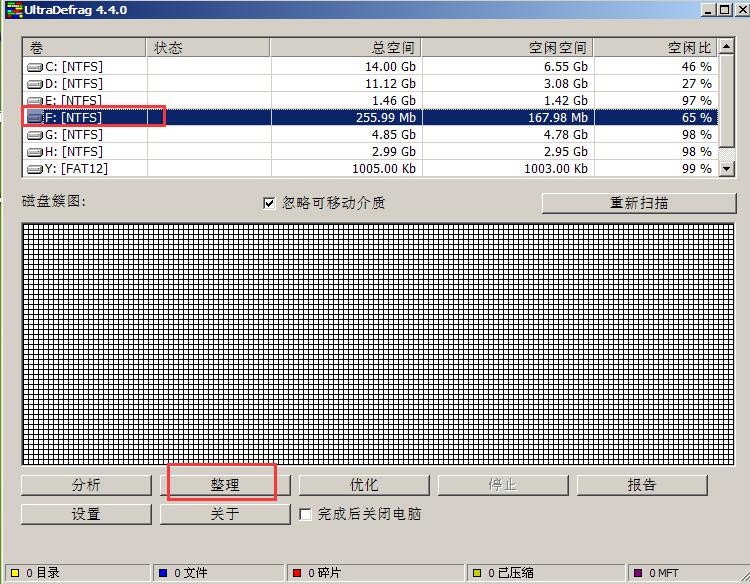The image size is (750, 584).
Task: Toggle the 忽略可移动介质 checkbox
Action: [x=269, y=203]
